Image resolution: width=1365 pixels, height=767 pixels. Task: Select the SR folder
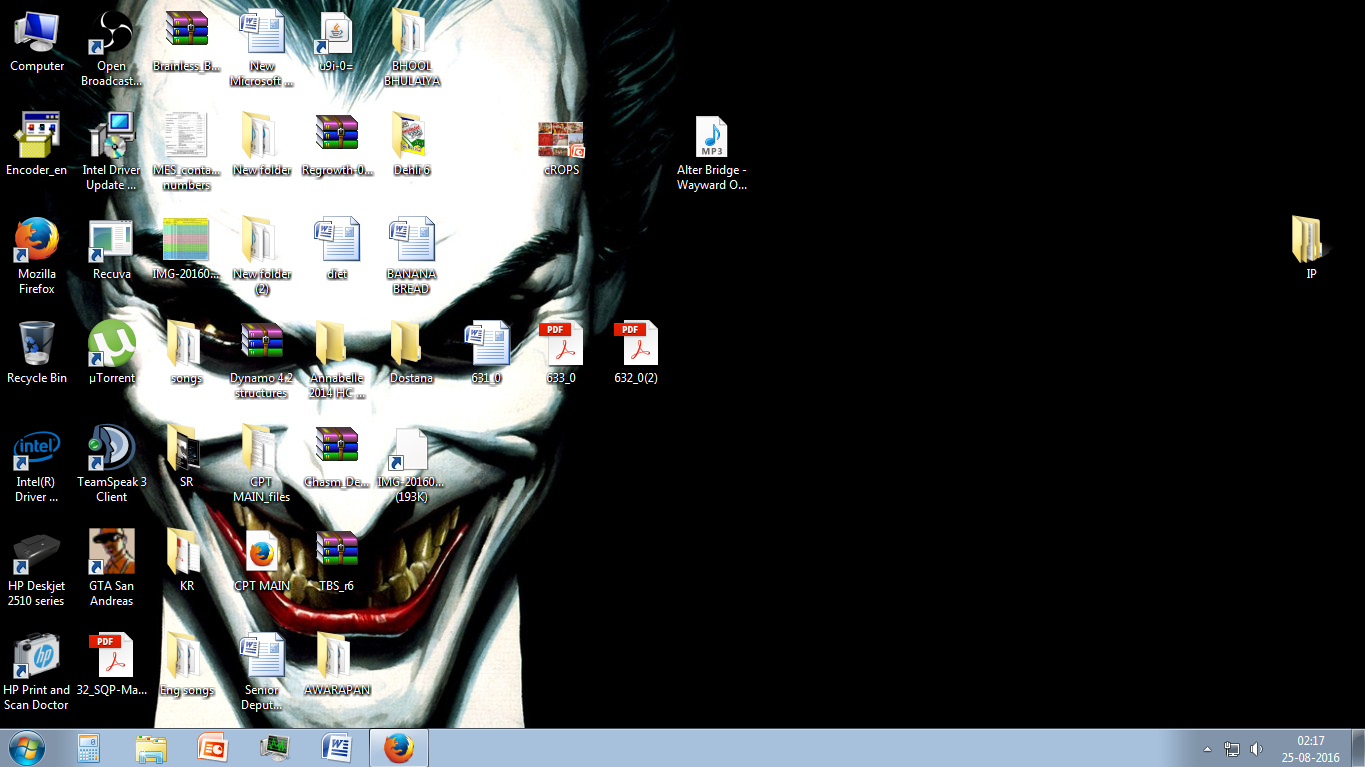[x=187, y=457]
